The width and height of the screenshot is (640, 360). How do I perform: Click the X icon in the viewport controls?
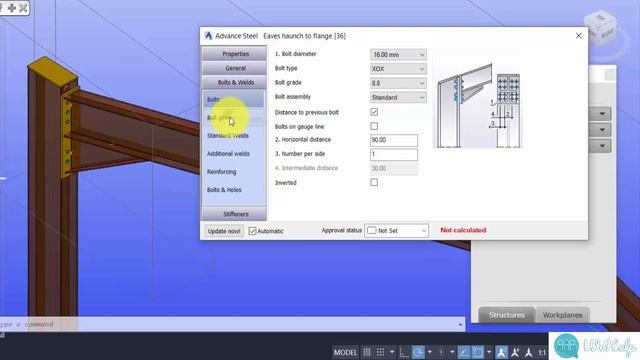pyautogui.click(x=23, y=8)
